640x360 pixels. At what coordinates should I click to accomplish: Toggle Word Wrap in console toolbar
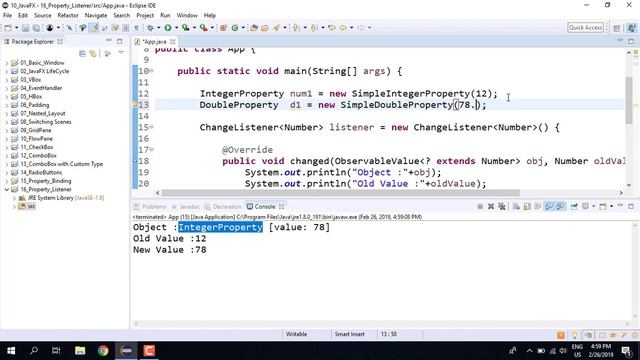538,207
